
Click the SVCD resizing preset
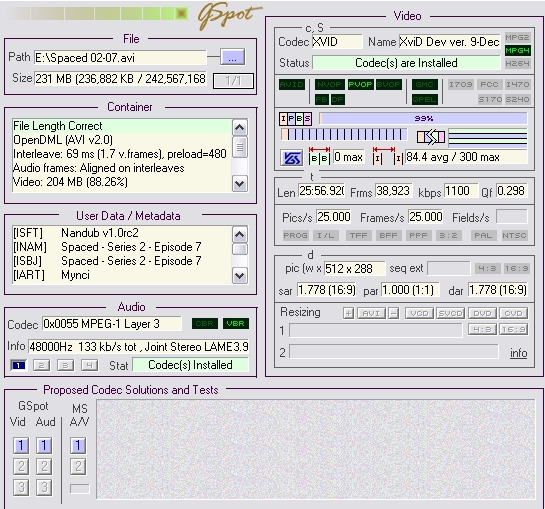(x=450, y=313)
